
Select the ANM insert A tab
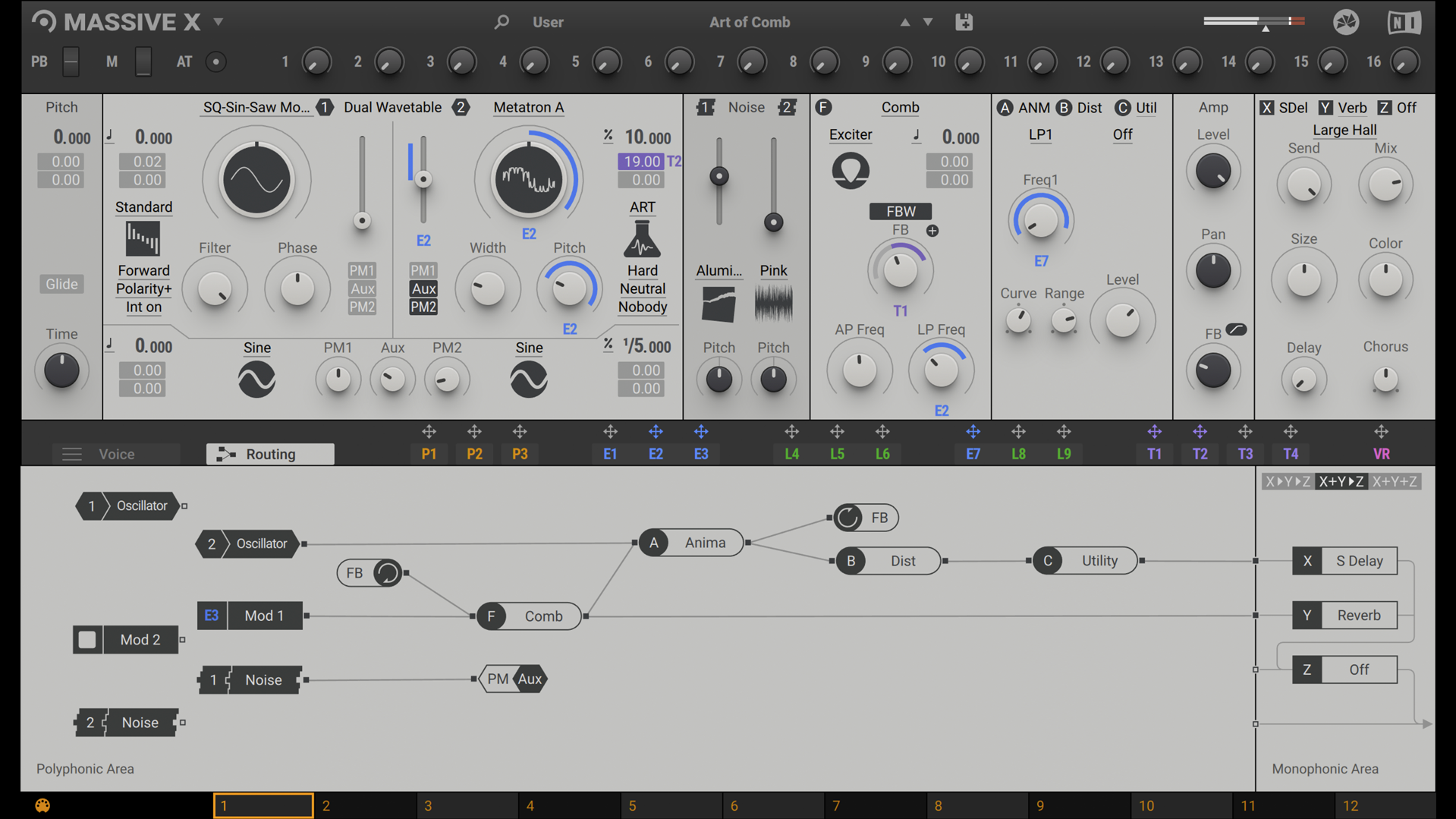click(x=1024, y=108)
